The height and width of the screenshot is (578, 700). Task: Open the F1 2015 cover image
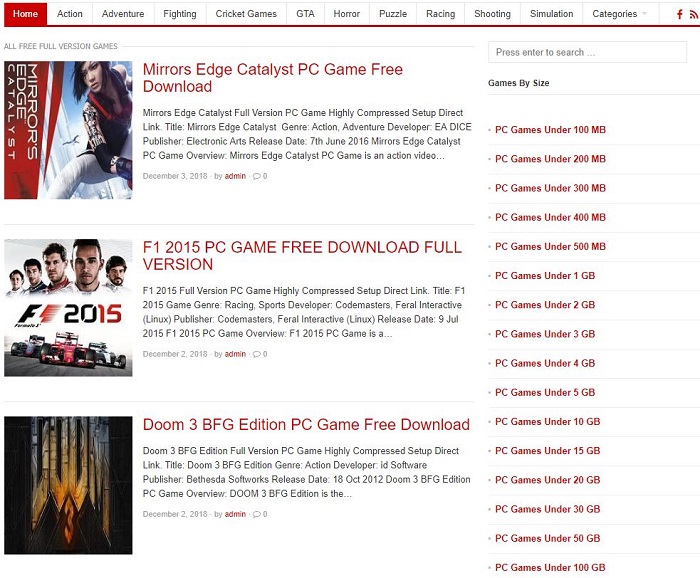(68, 308)
